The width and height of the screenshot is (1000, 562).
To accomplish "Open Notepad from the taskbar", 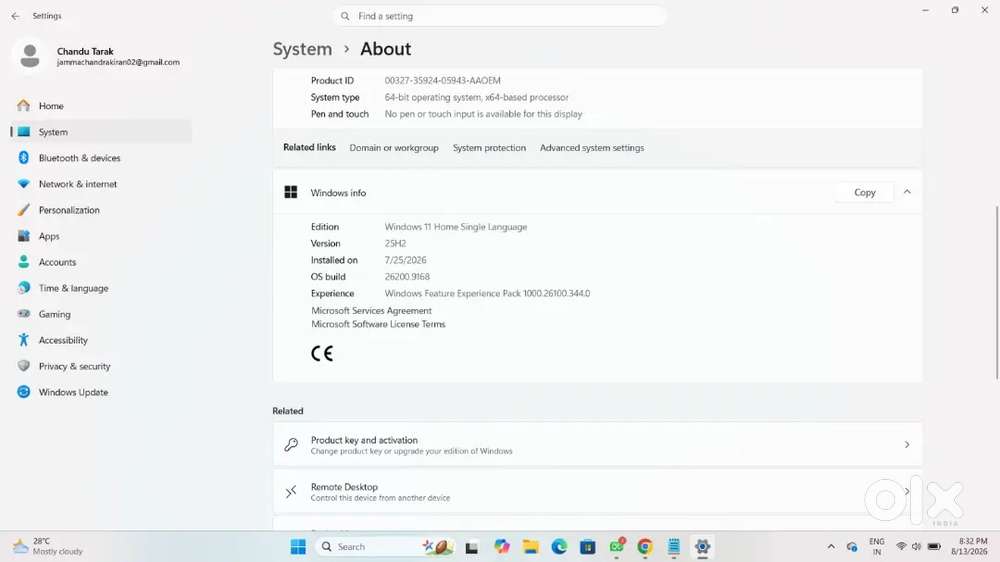I will pos(673,547).
